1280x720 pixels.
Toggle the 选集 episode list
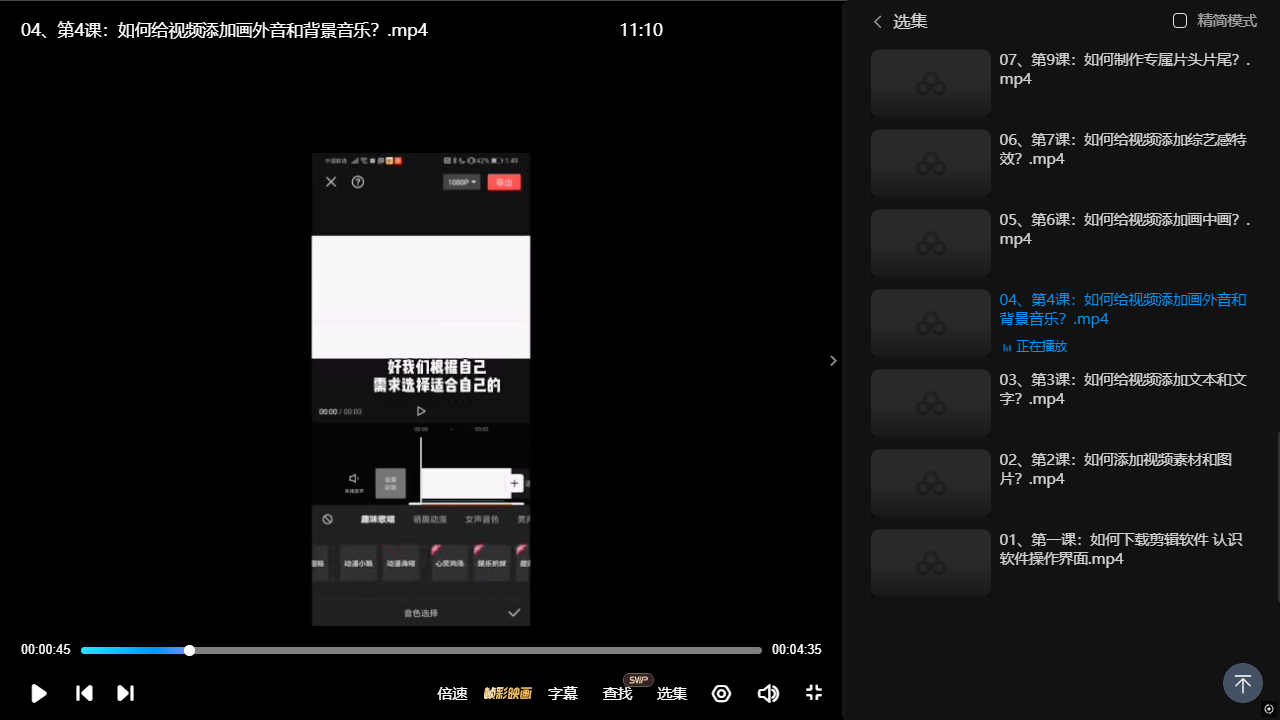tap(672, 693)
